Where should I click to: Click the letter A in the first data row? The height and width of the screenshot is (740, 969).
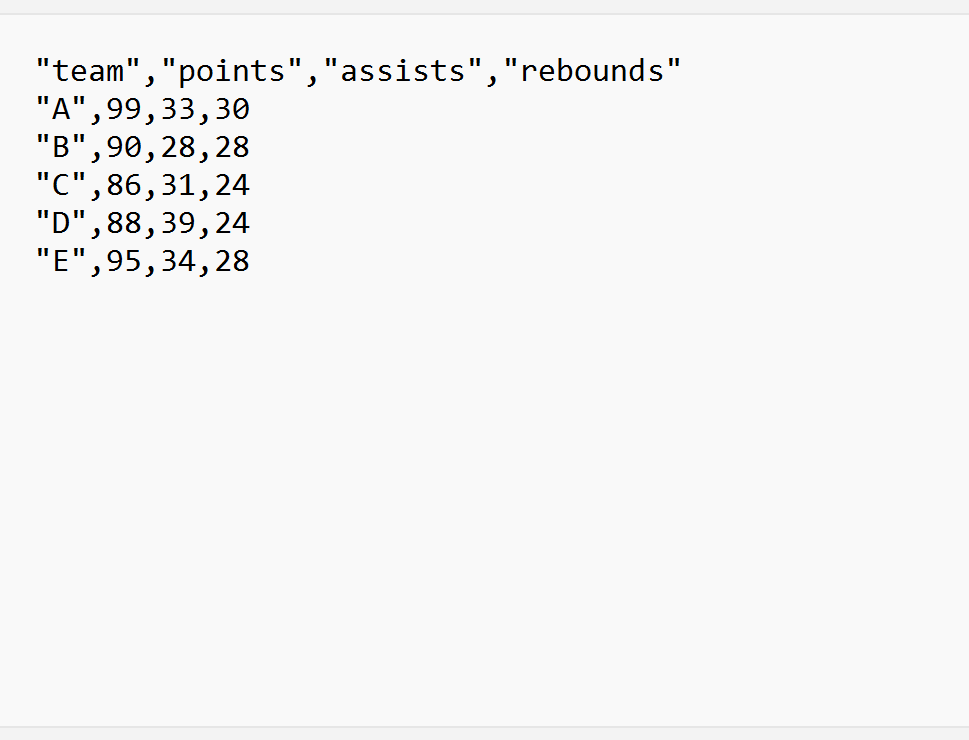61,109
